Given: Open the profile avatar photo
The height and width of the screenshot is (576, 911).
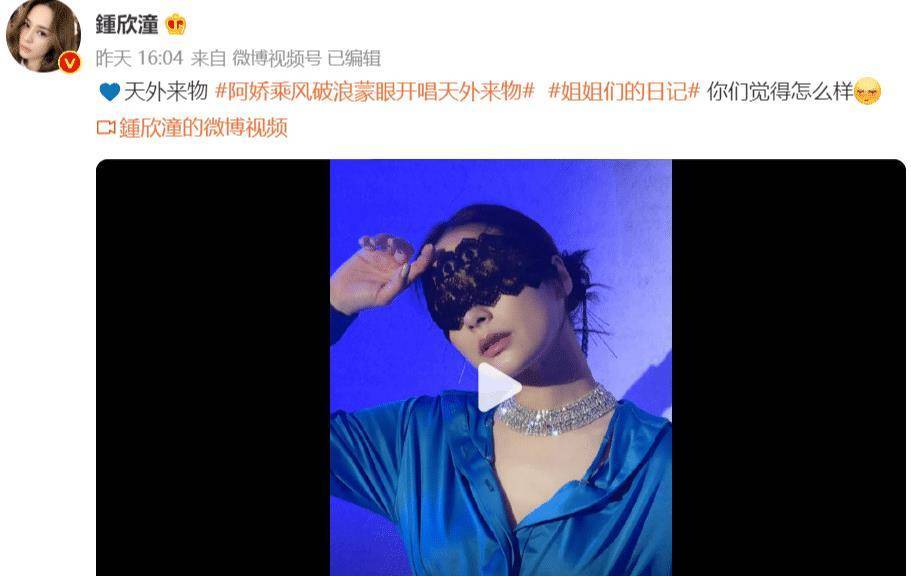Looking at the screenshot, I should tap(43, 36).
